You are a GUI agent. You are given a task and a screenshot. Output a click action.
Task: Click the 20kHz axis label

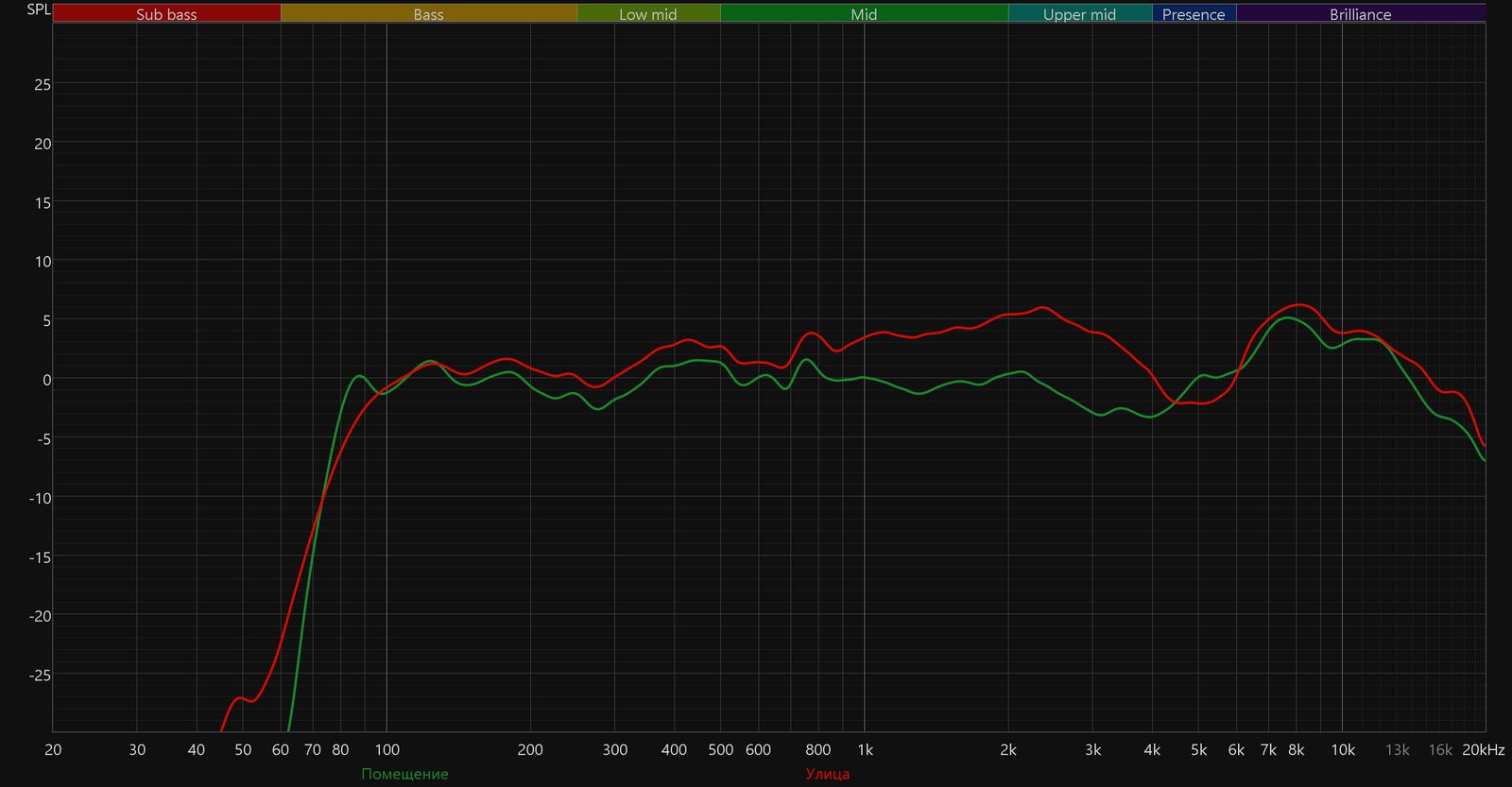coord(1483,749)
